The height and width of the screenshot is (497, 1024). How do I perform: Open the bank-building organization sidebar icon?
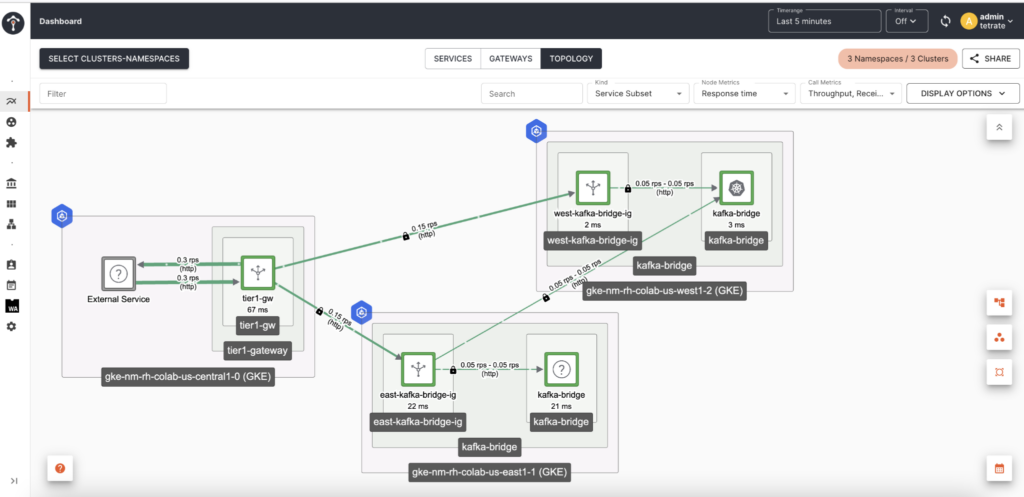[x=11, y=184]
